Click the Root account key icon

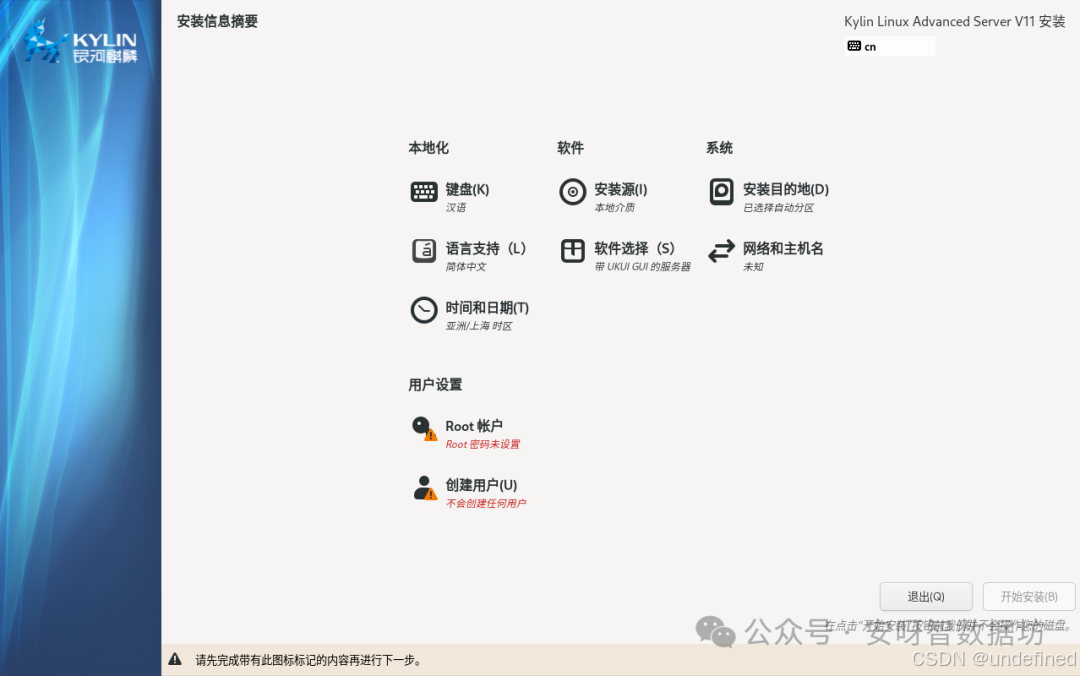tap(424, 428)
